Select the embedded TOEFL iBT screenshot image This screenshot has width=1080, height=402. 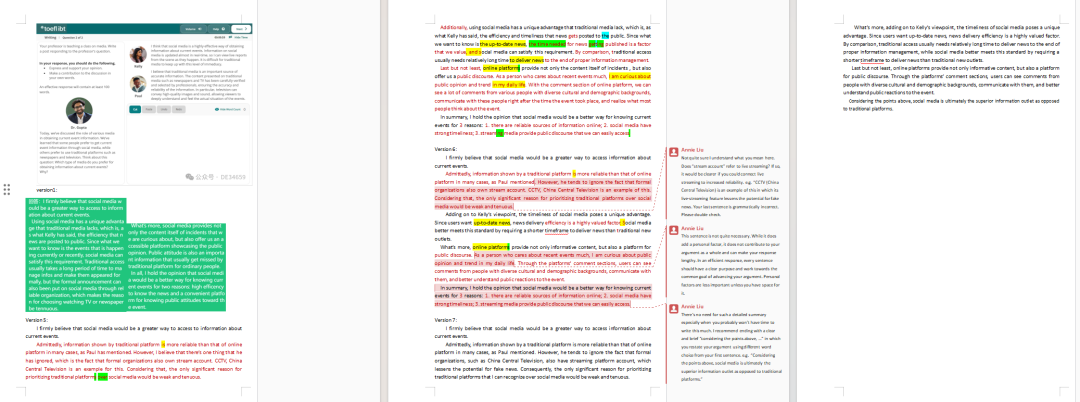(145, 103)
